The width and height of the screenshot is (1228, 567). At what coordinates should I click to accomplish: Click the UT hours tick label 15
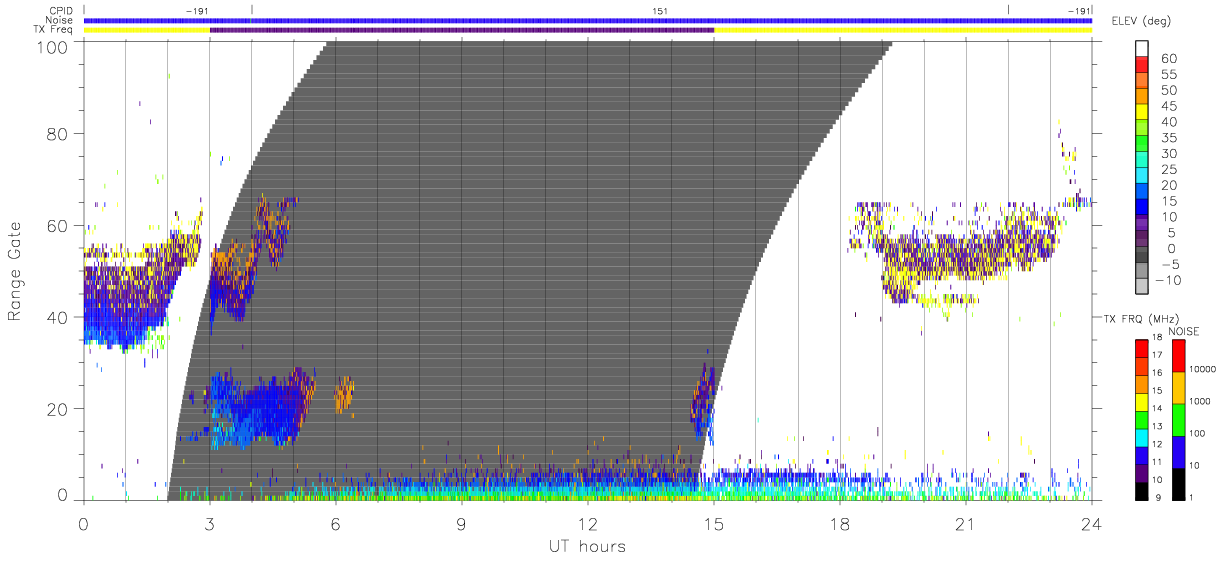tap(714, 524)
